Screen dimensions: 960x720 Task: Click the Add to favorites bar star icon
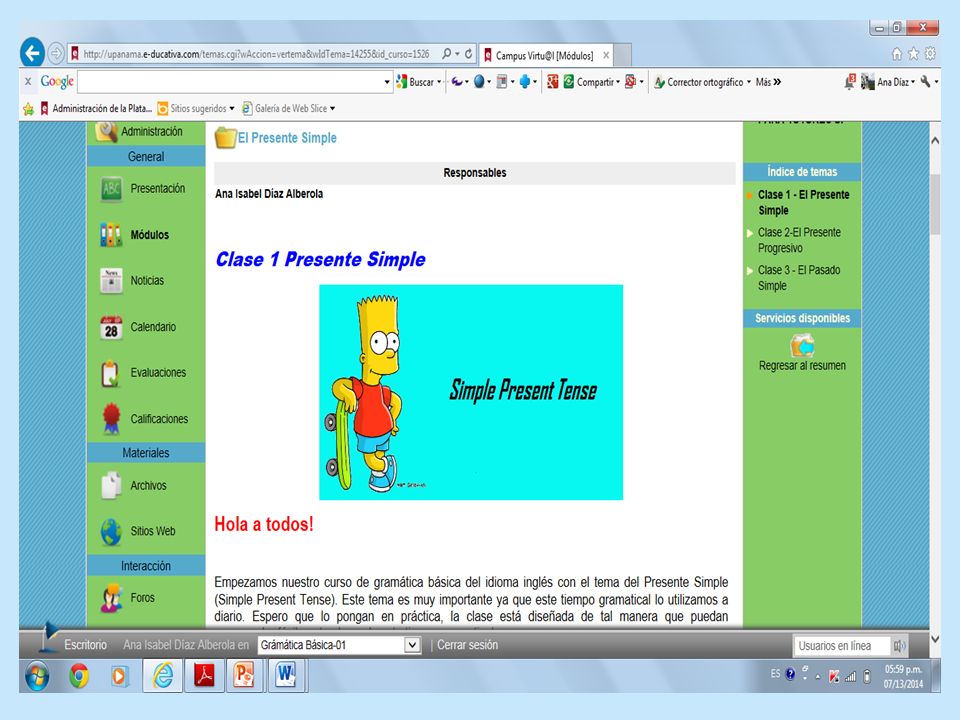point(28,109)
